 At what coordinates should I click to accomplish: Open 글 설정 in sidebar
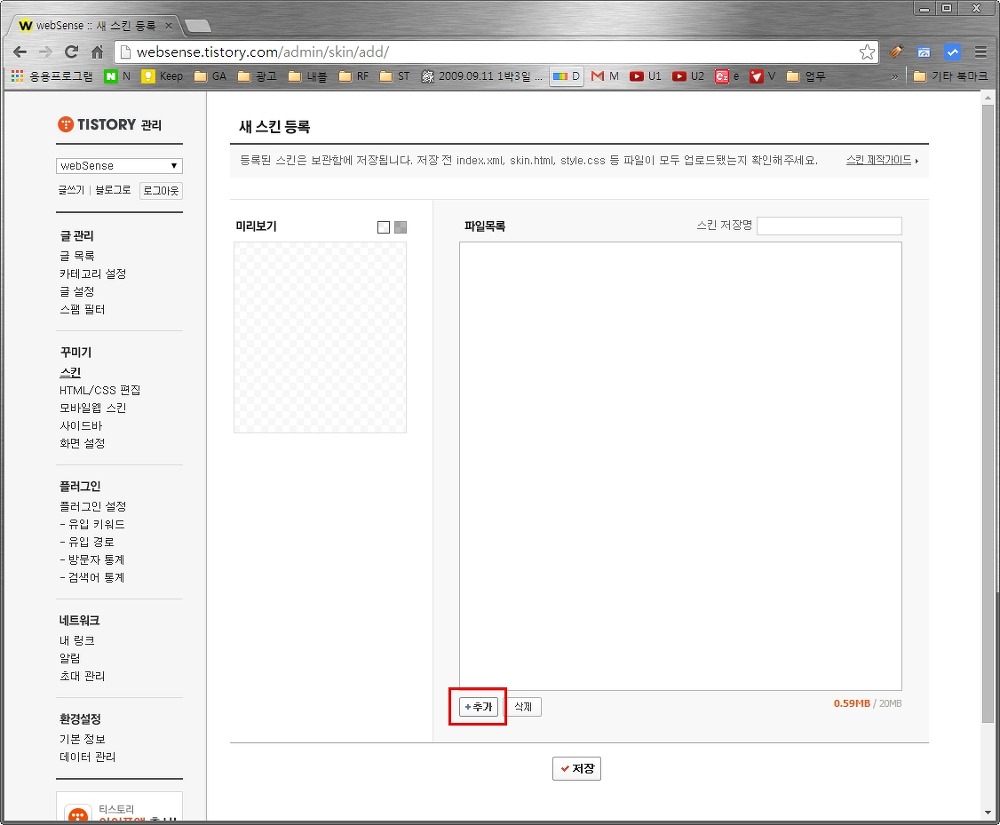pos(77,291)
